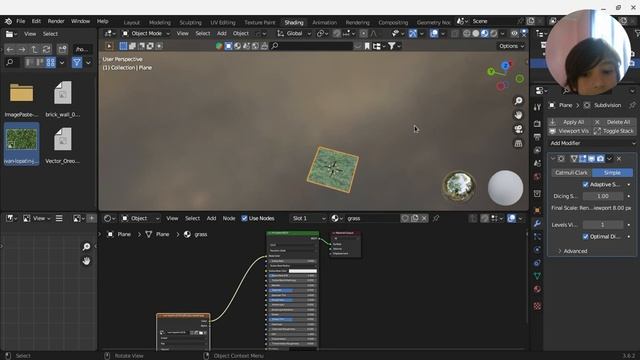Create new folder in file browser

(x=62, y=49)
